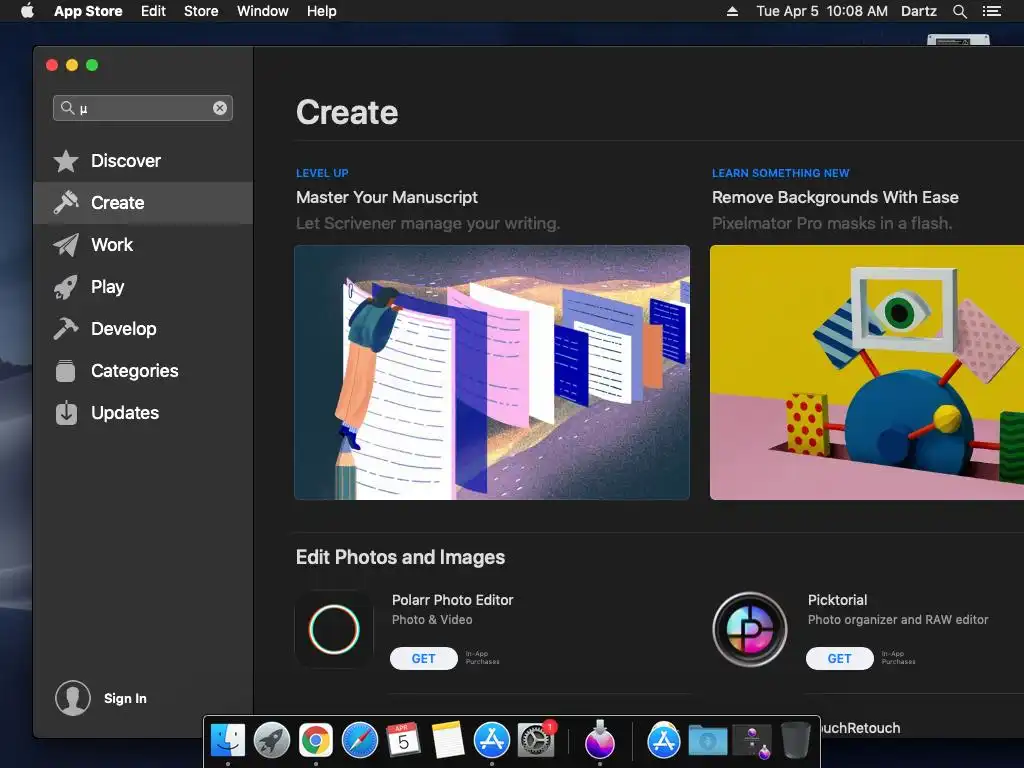Open Notification Center icon in menu bar
This screenshot has height=768, width=1024.
[991, 11]
